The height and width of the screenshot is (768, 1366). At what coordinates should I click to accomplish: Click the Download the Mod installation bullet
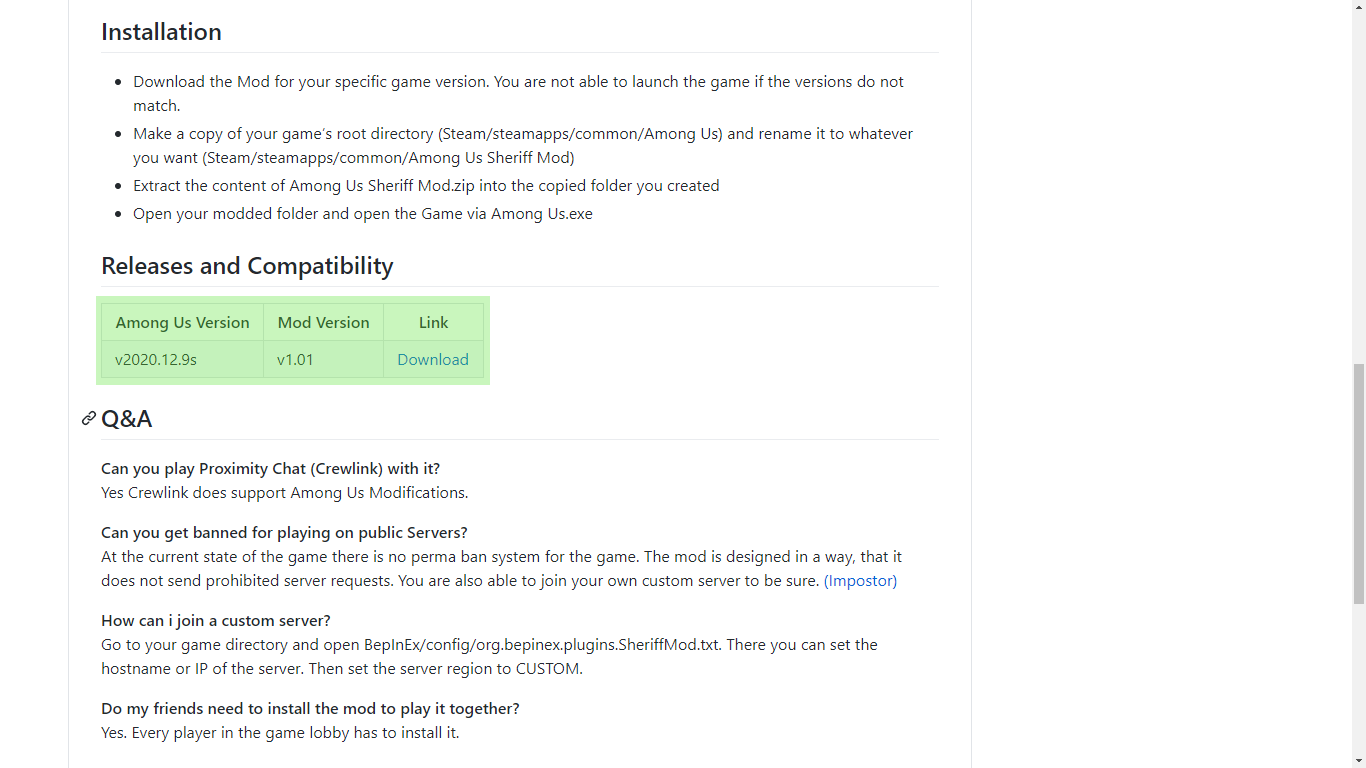point(518,82)
